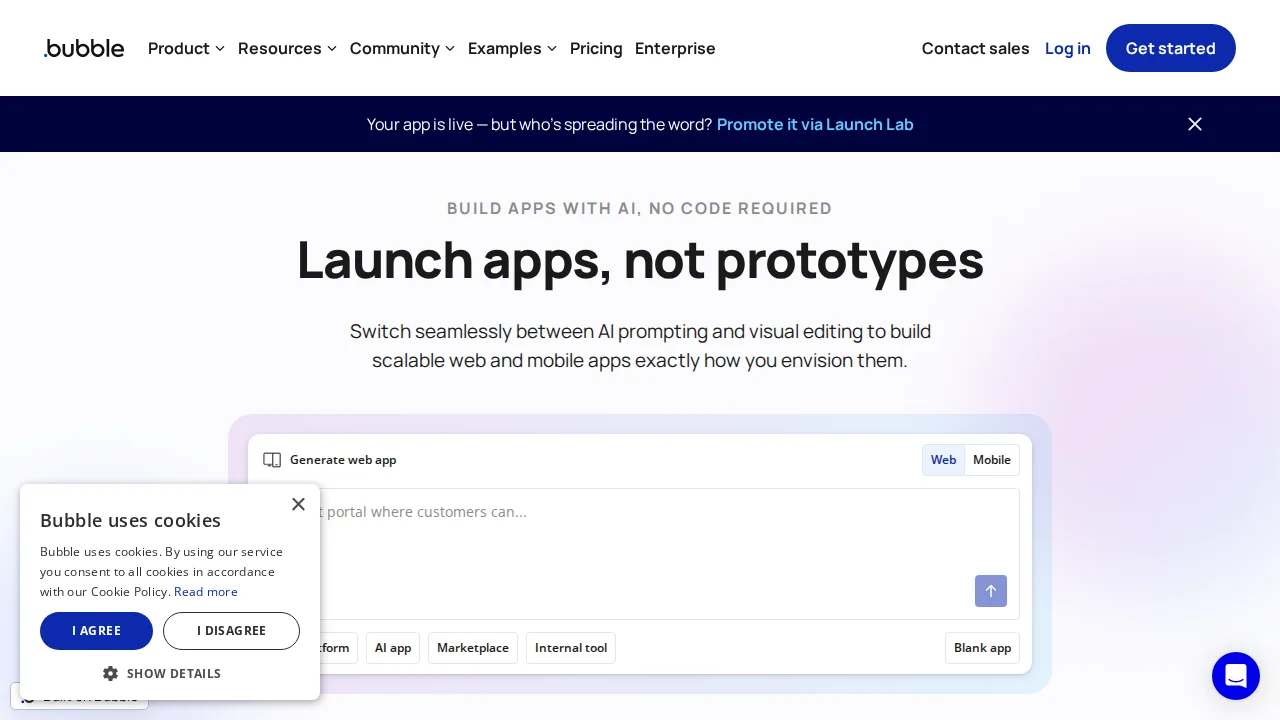Switch the generator to Mobile
Image resolution: width=1280 pixels, height=720 pixels.
(992, 460)
